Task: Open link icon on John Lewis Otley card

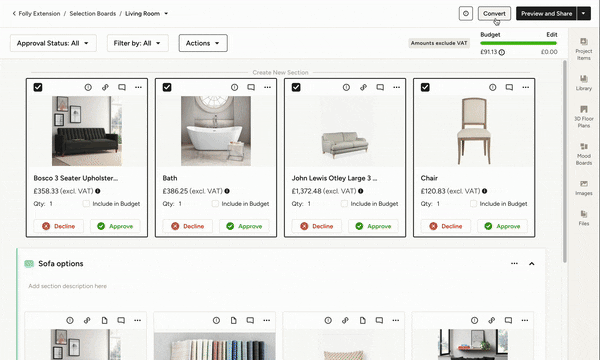Action: (x=363, y=87)
